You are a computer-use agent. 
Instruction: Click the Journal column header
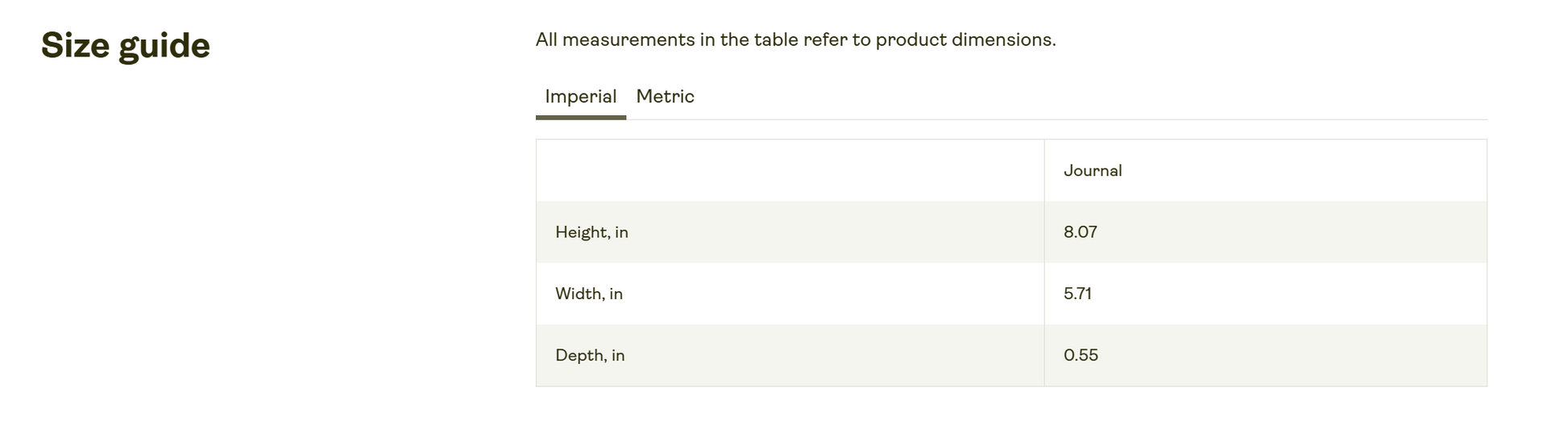(1093, 170)
